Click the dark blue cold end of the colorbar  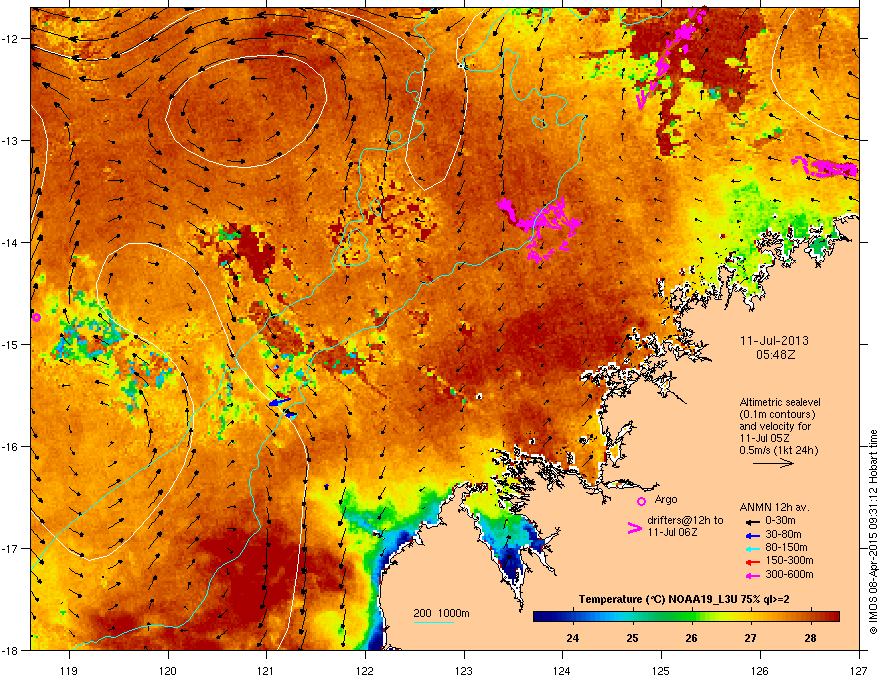(x=543, y=617)
